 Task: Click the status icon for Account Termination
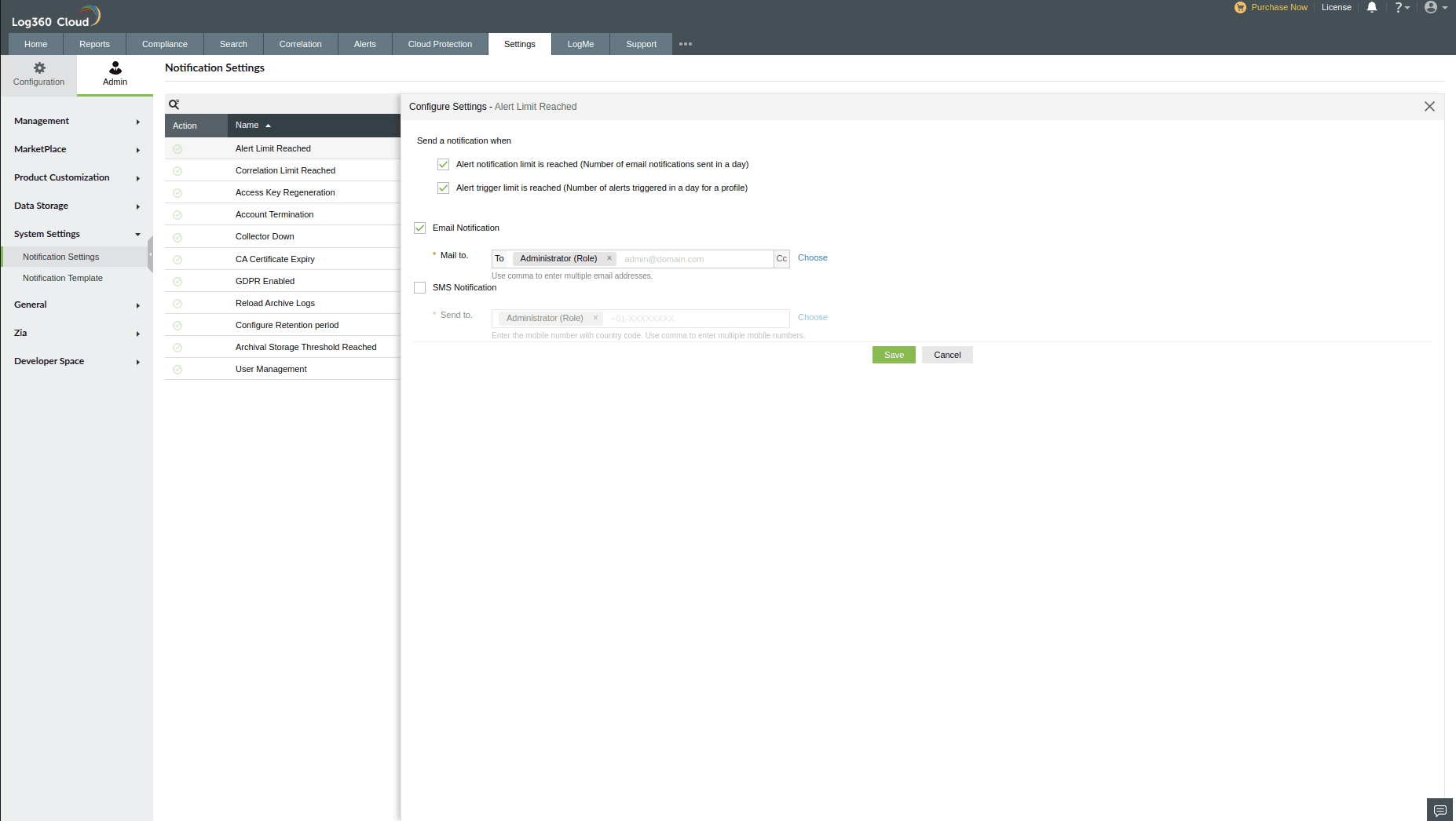[x=177, y=215]
